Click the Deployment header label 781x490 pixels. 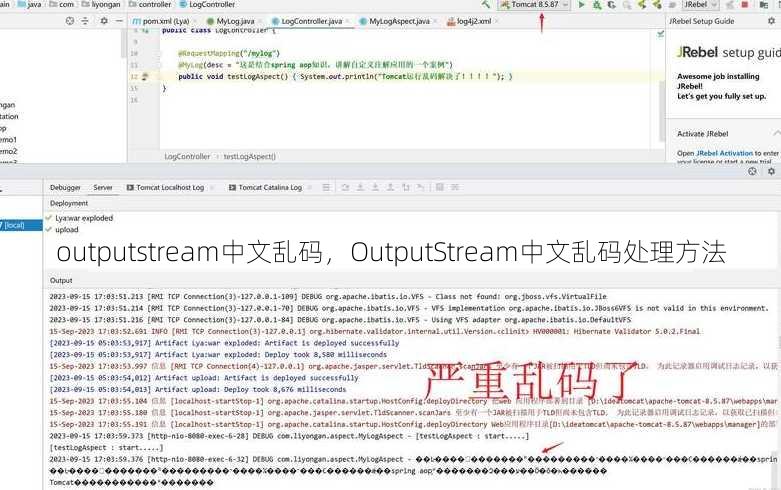(69, 203)
